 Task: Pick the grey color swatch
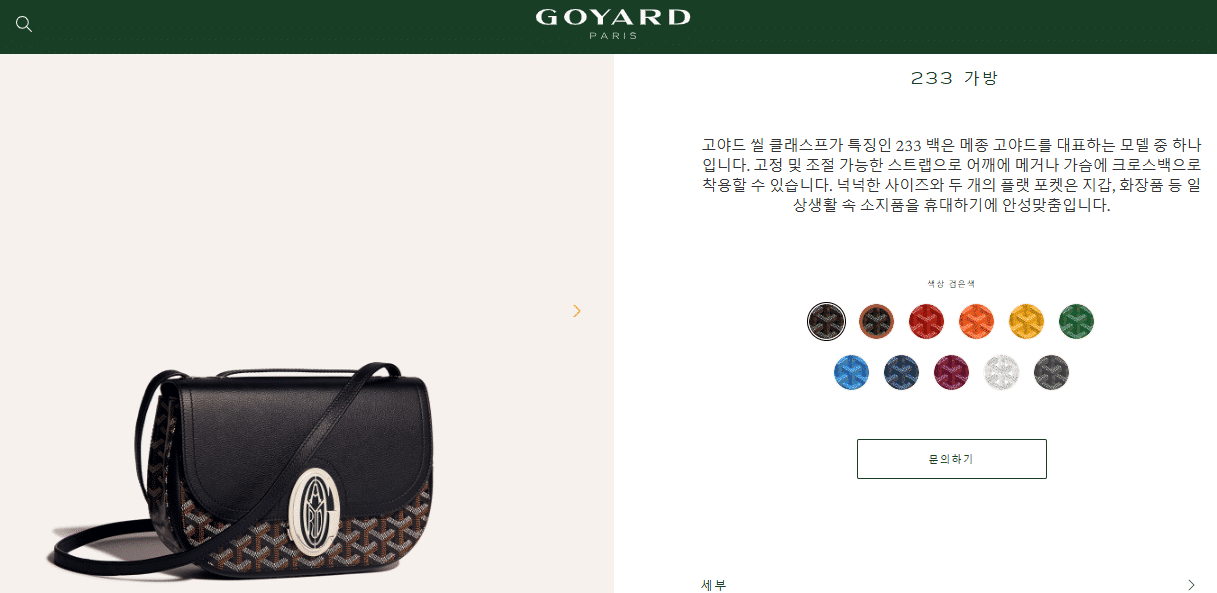click(x=1051, y=372)
